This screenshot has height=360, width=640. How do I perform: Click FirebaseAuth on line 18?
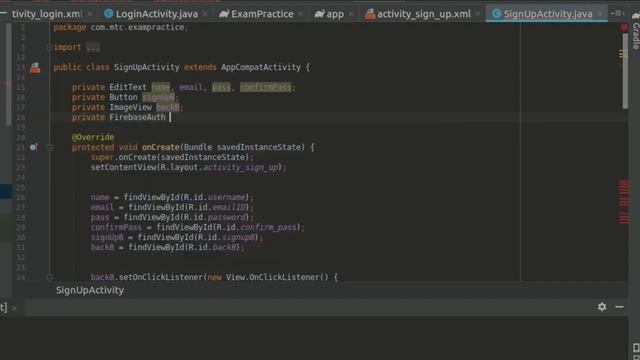[x=137, y=118]
